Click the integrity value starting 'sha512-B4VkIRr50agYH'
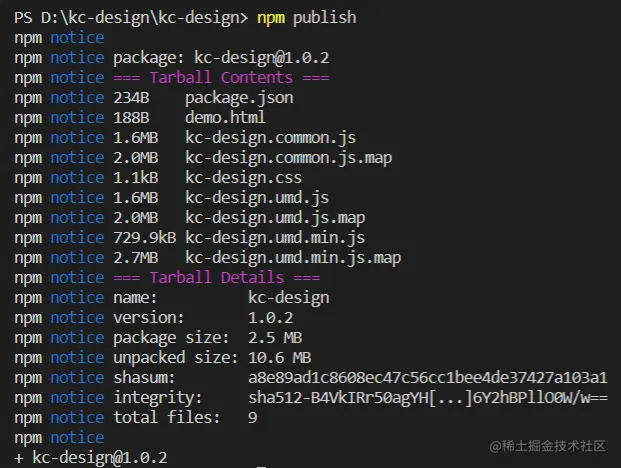Viewport: 621px width, 468px height. (428, 398)
